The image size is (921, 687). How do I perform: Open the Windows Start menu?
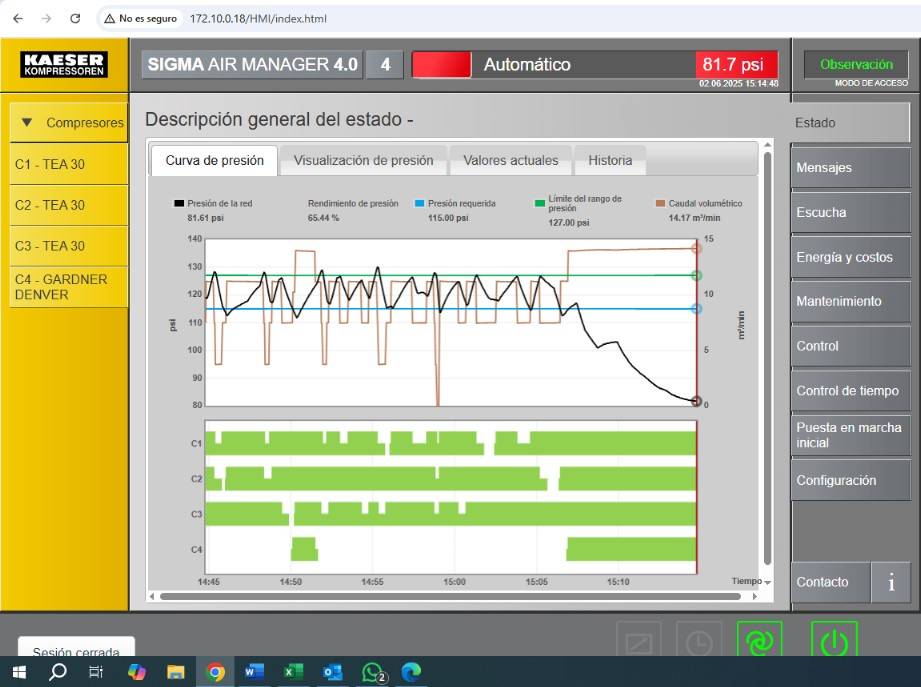pyautogui.click(x=19, y=672)
